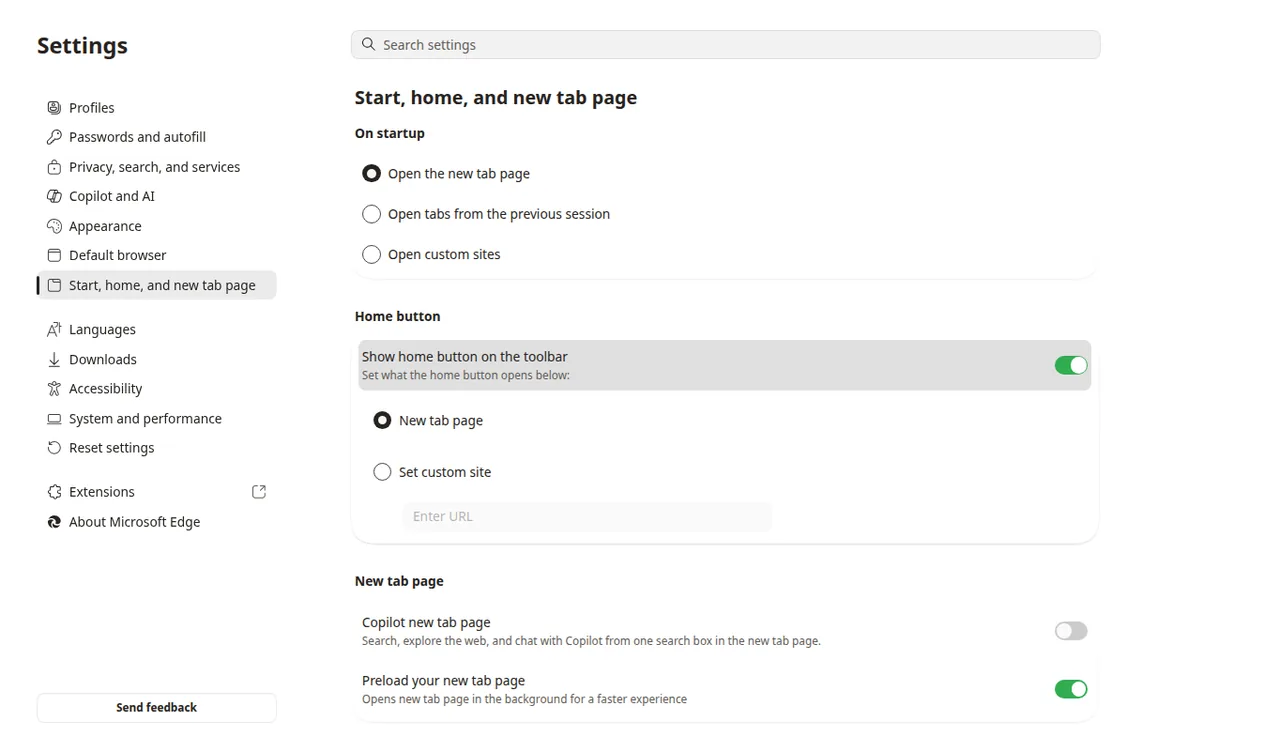Viewport: 1280px width, 752px height.
Task: Choose the Open custom sites option
Action: pyautogui.click(x=371, y=254)
